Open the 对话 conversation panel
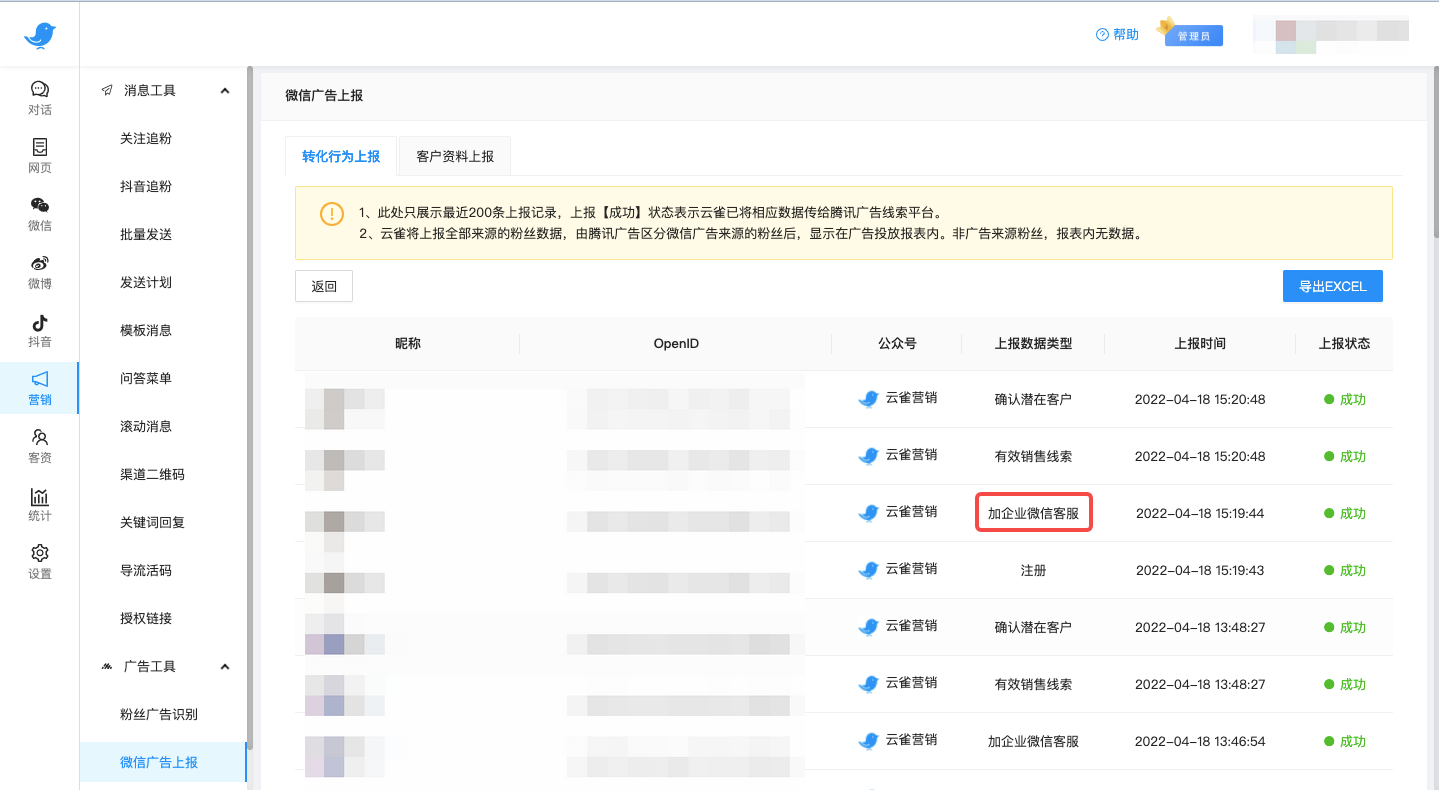 pyautogui.click(x=39, y=98)
